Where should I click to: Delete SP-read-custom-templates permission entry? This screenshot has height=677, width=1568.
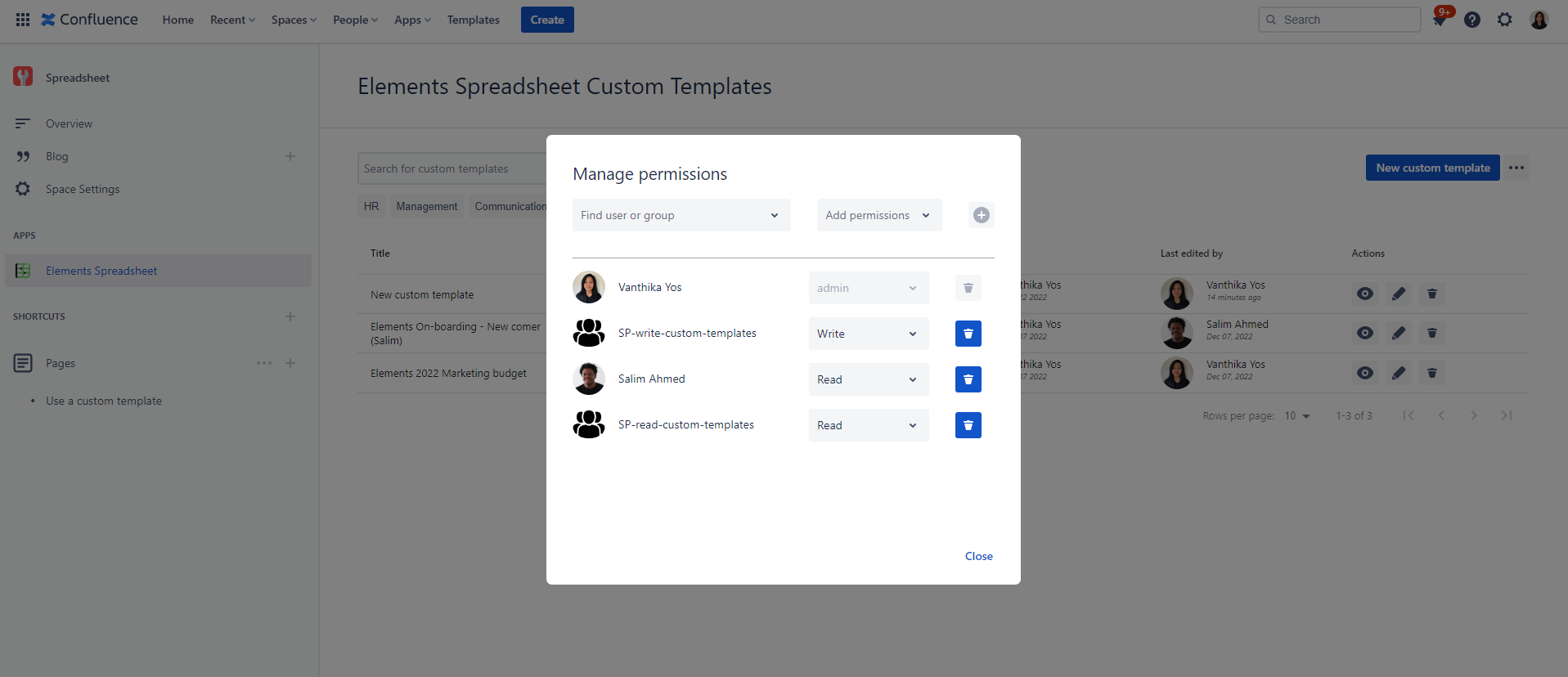tap(968, 425)
